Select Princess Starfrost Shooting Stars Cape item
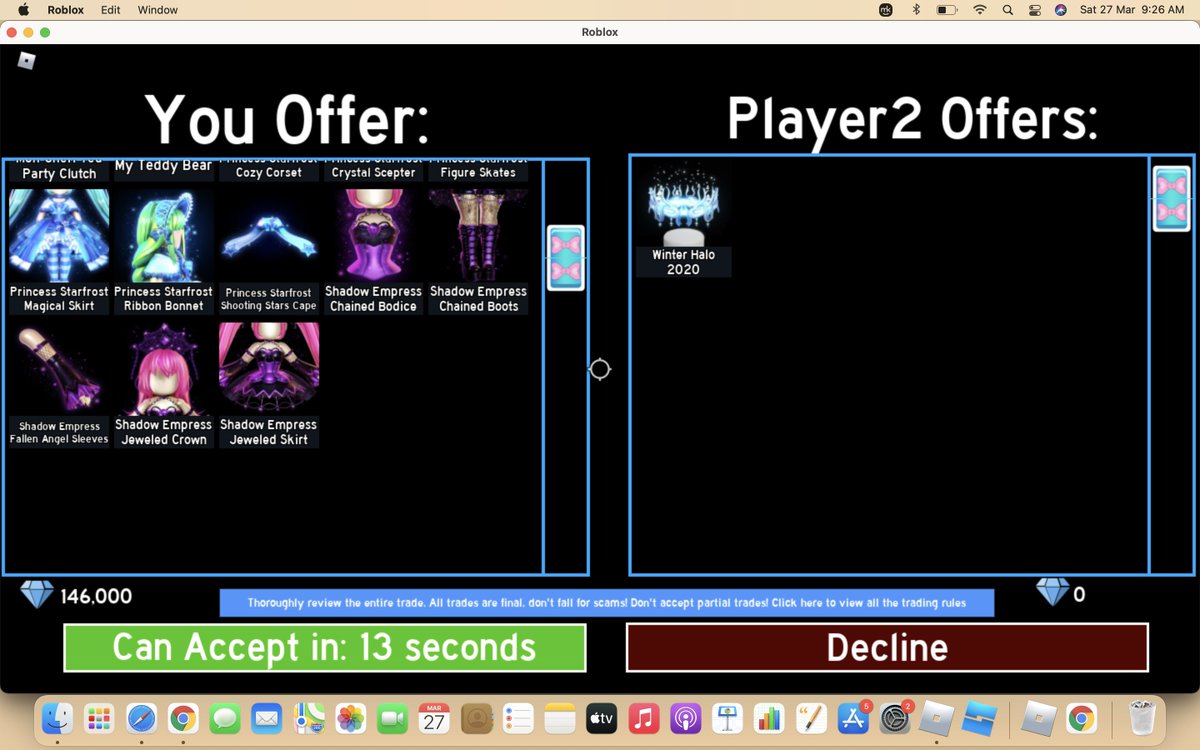This screenshot has width=1200, height=750. coord(269,251)
